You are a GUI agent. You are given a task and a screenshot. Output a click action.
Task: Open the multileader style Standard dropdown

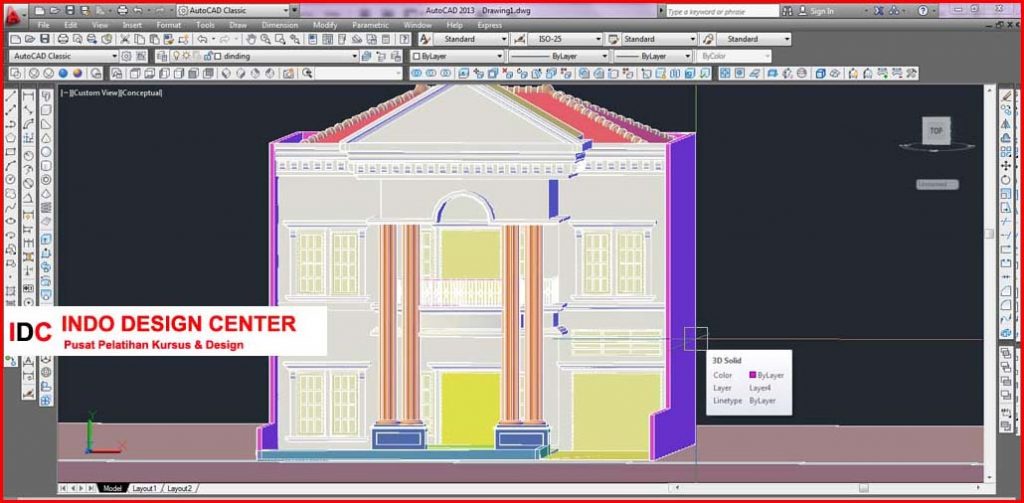[754, 39]
